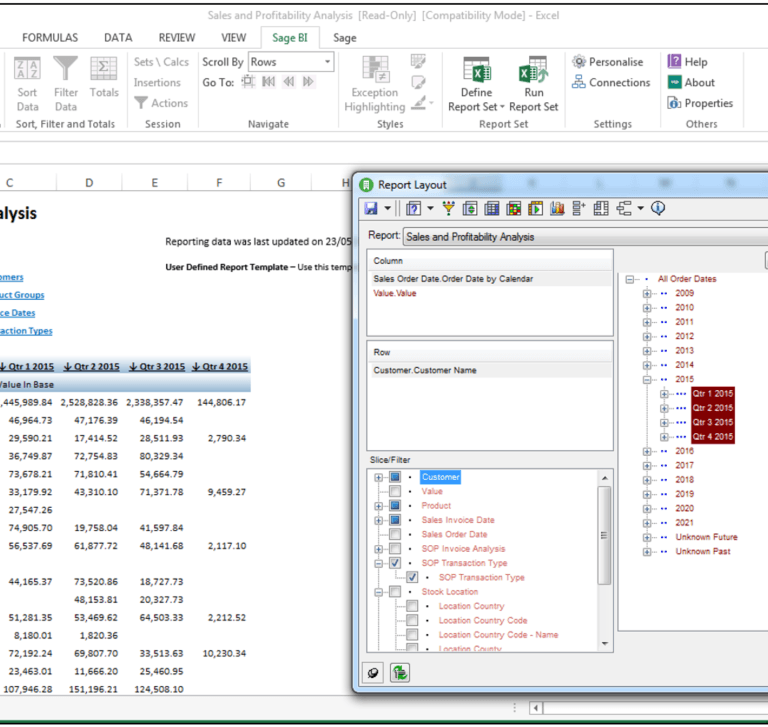This screenshot has width=768, height=727.
Task: Click the question-mark window icon in Report Layout
Action: [413, 209]
